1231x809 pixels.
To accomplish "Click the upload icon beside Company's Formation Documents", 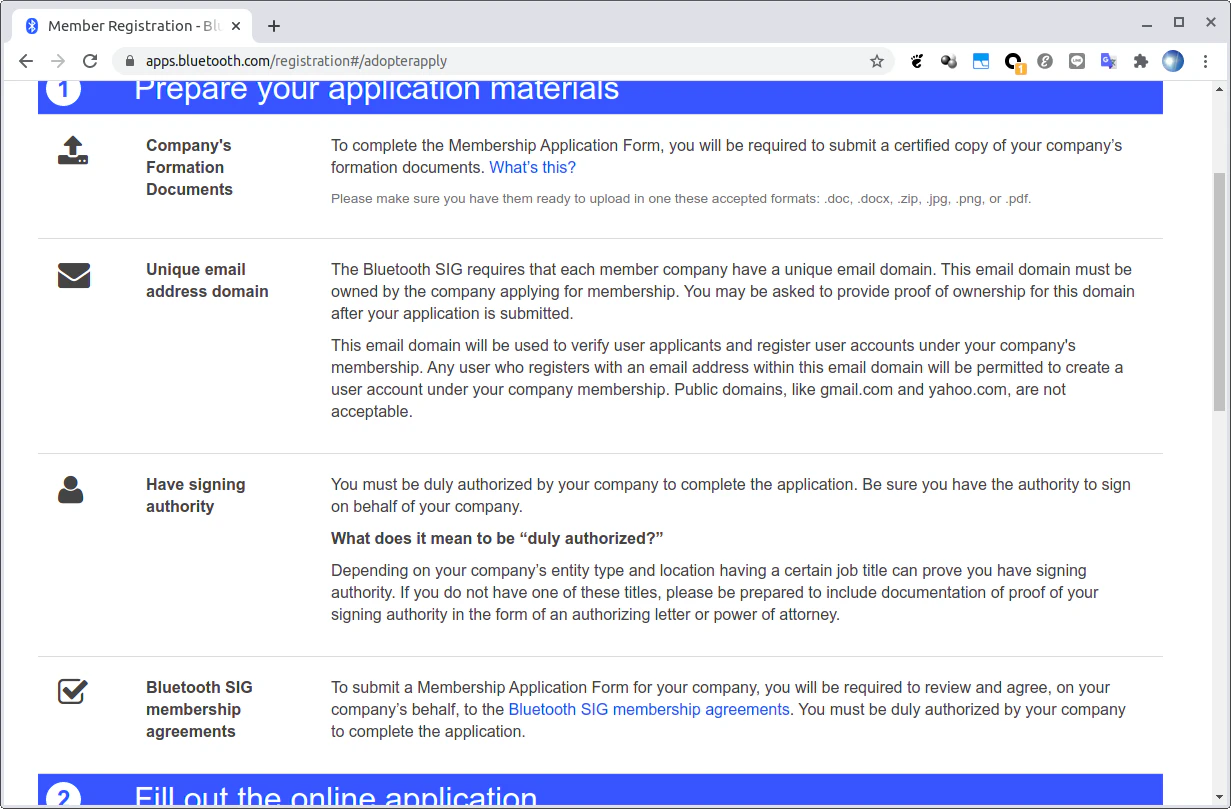I will coord(73,151).
